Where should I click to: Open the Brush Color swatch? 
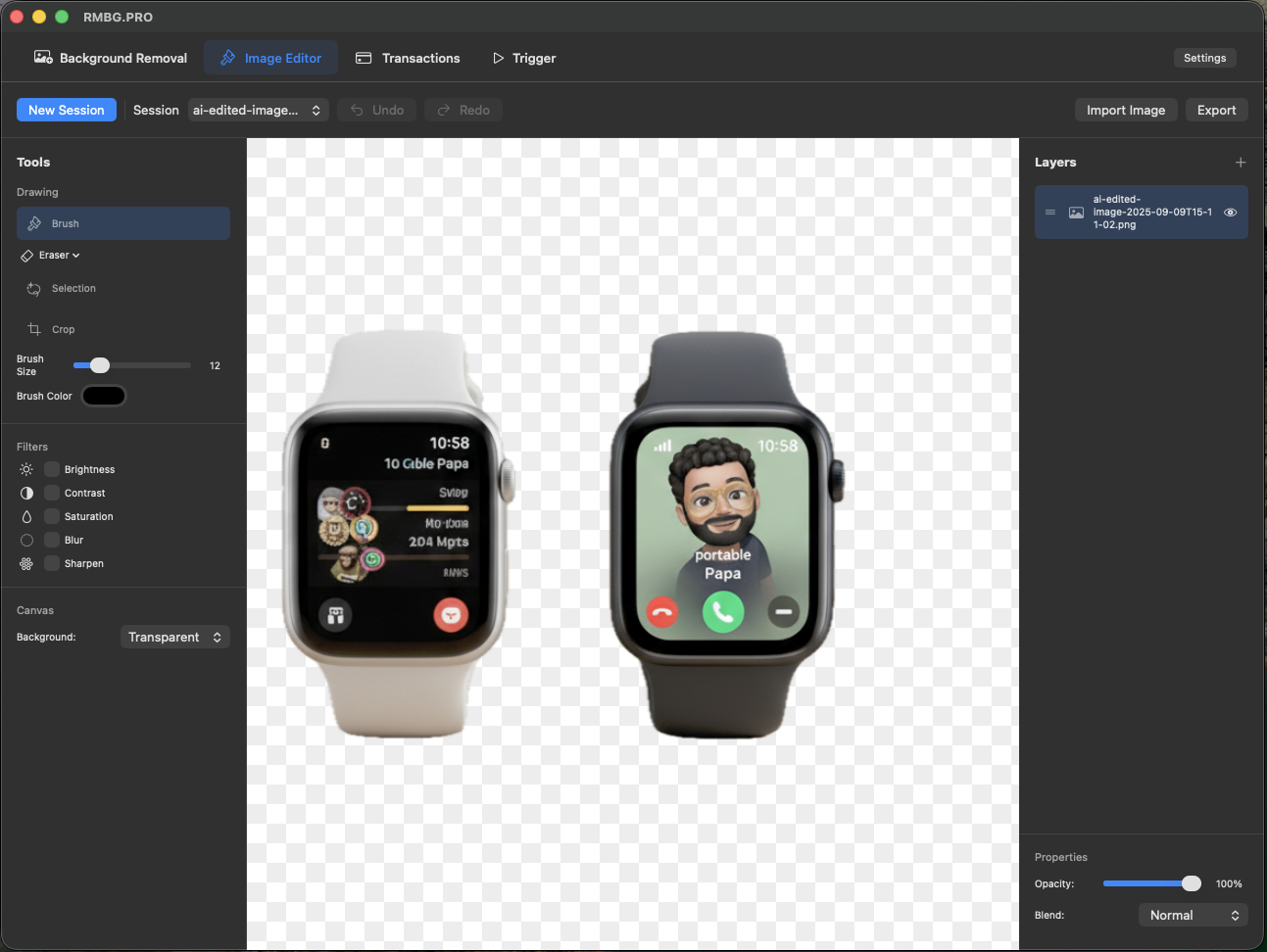[104, 397]
